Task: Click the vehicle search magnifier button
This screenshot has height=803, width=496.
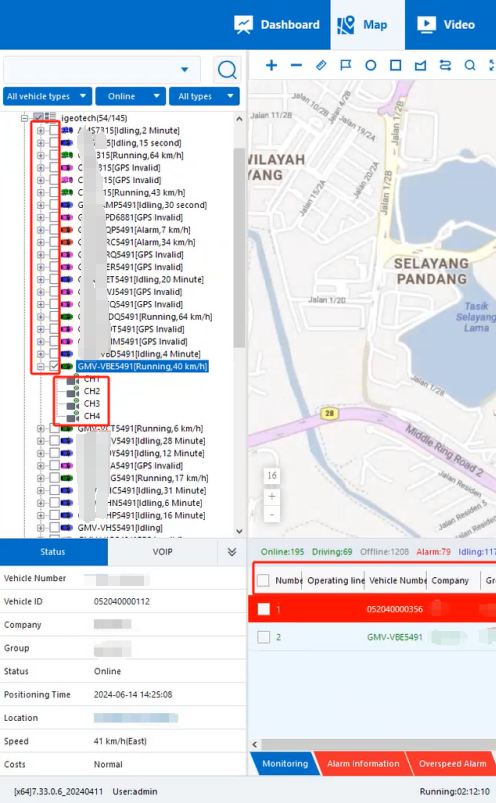Action: pos(227,70)
